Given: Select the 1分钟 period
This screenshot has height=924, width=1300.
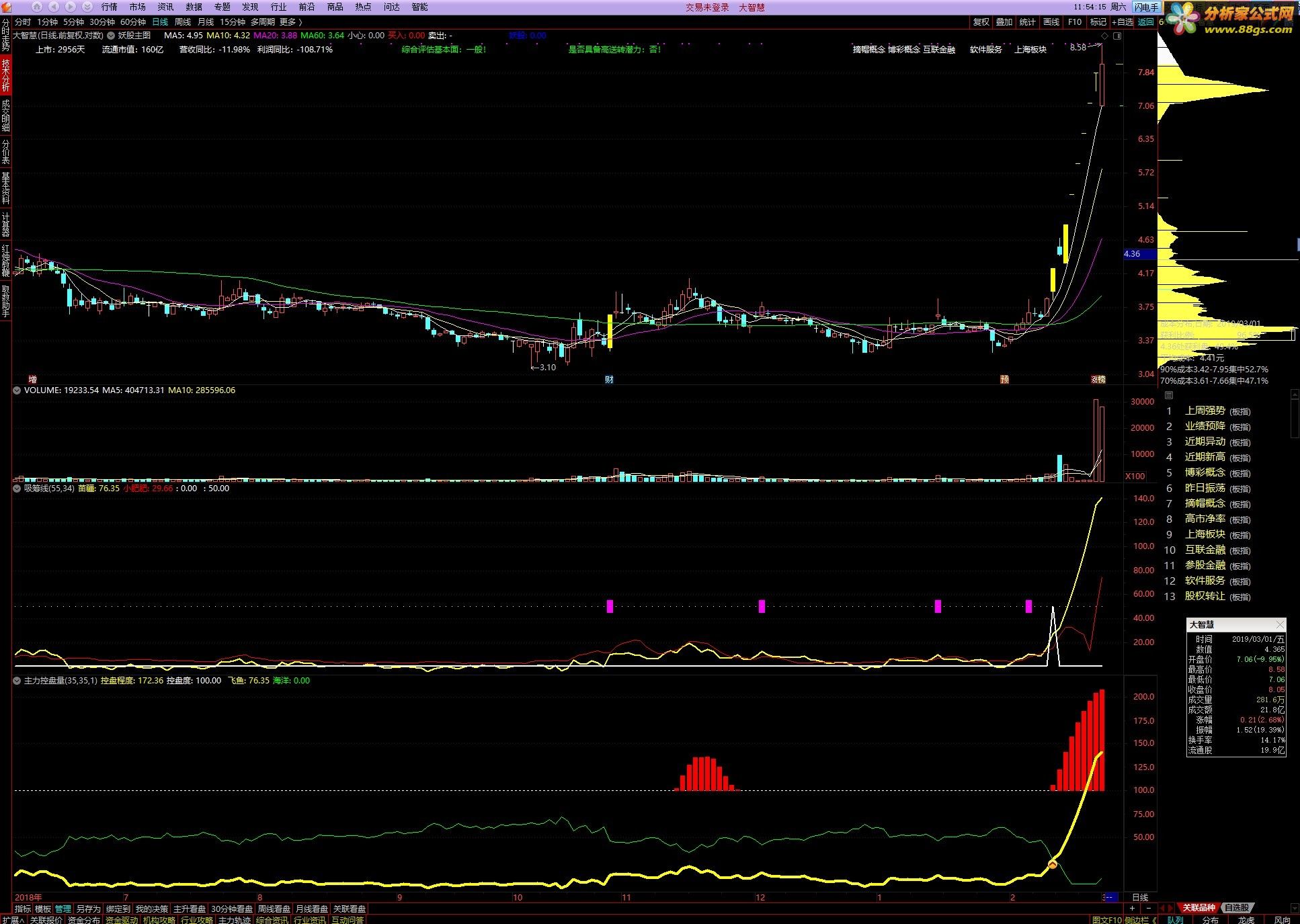Looking at the screenshot, I should click(x=48, y=22).
